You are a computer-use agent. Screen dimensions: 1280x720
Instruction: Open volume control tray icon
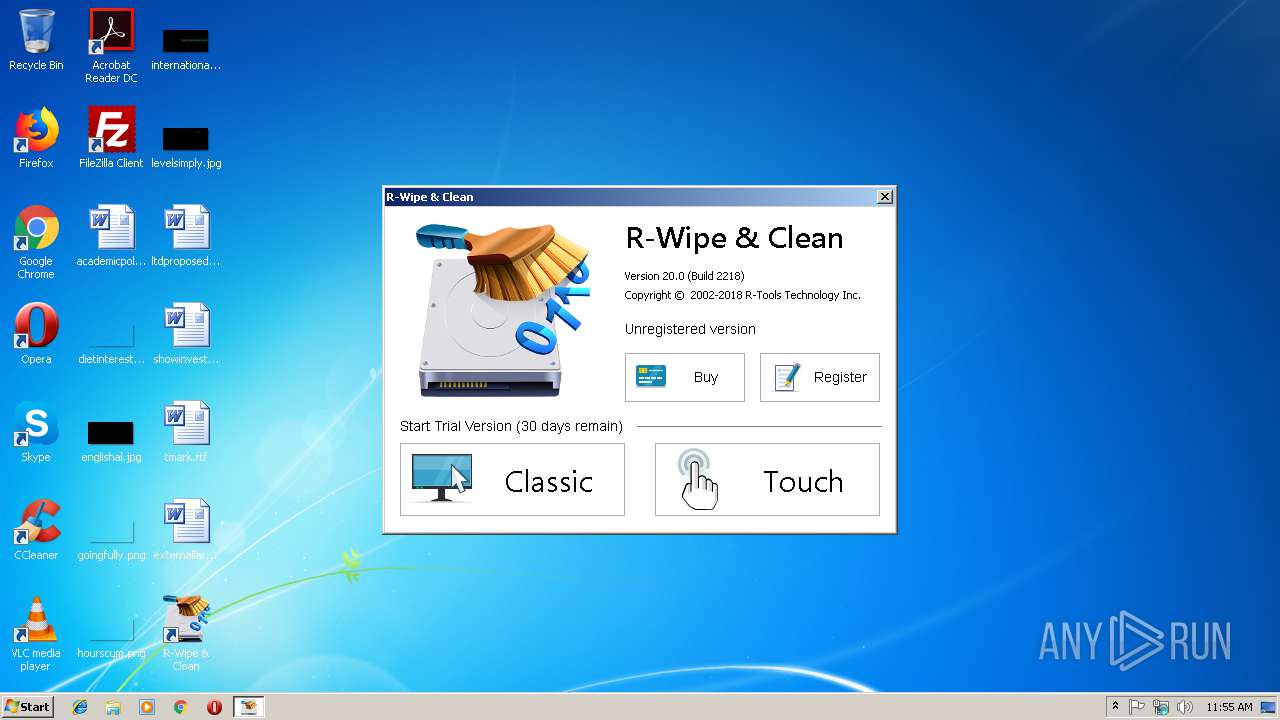point(1185,707)
